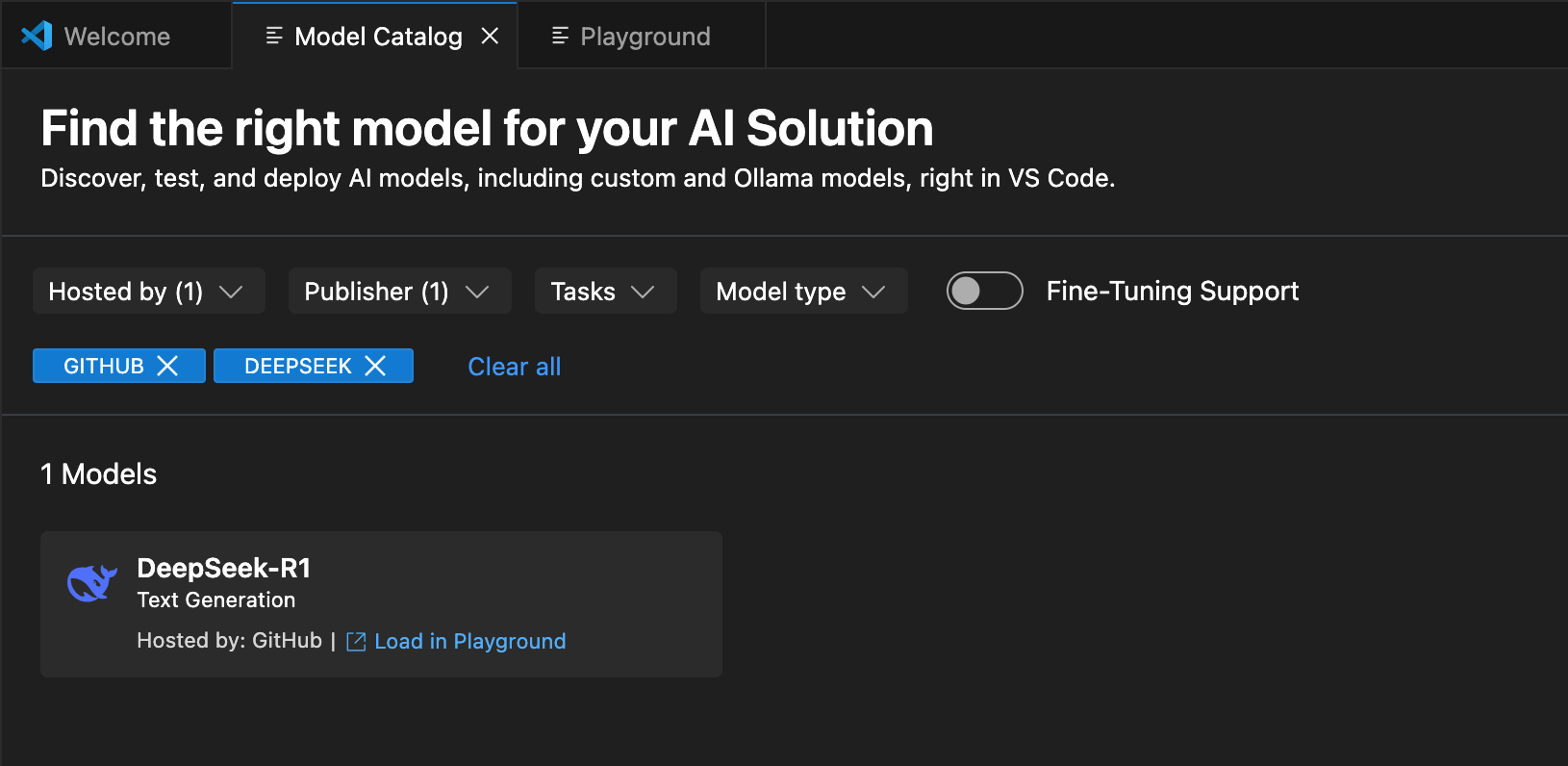Click the Playground tab's file icon

pos(560,36)
